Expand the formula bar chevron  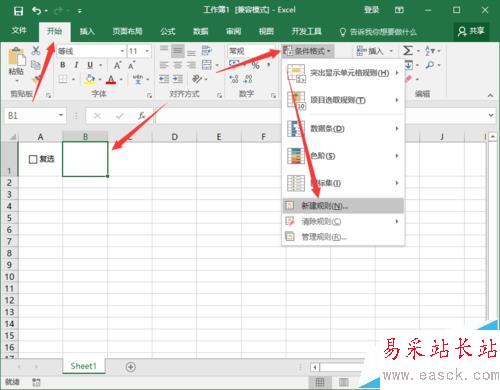pyautogui.click(x=491, y=115)
